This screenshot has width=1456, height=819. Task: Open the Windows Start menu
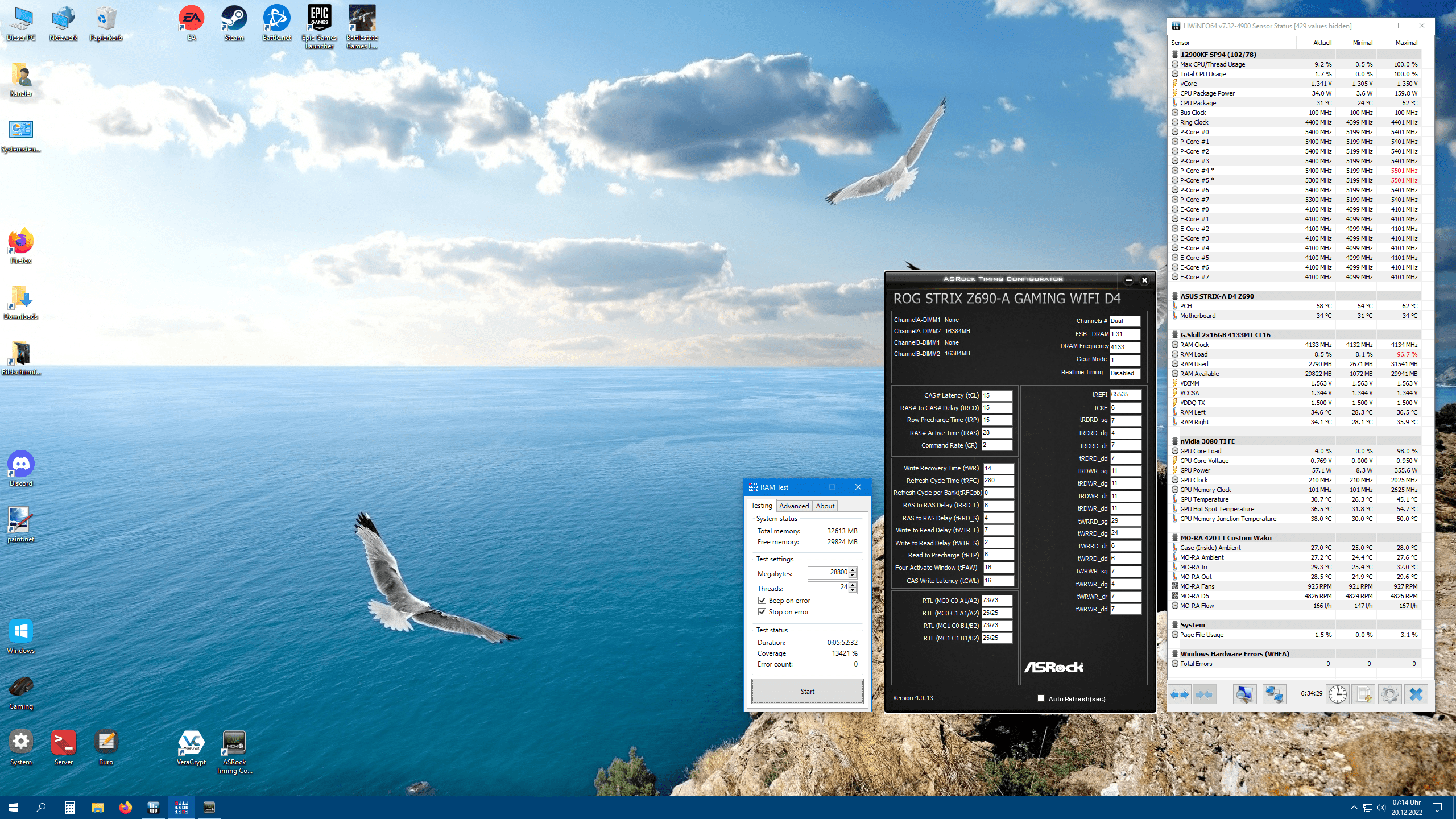[14, 808]
